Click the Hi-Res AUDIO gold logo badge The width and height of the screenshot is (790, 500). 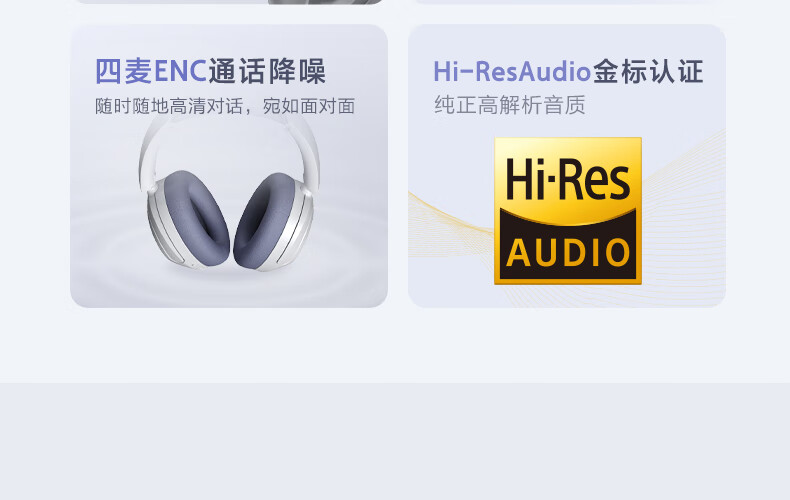pyautogui.click(x=568, y=211)
